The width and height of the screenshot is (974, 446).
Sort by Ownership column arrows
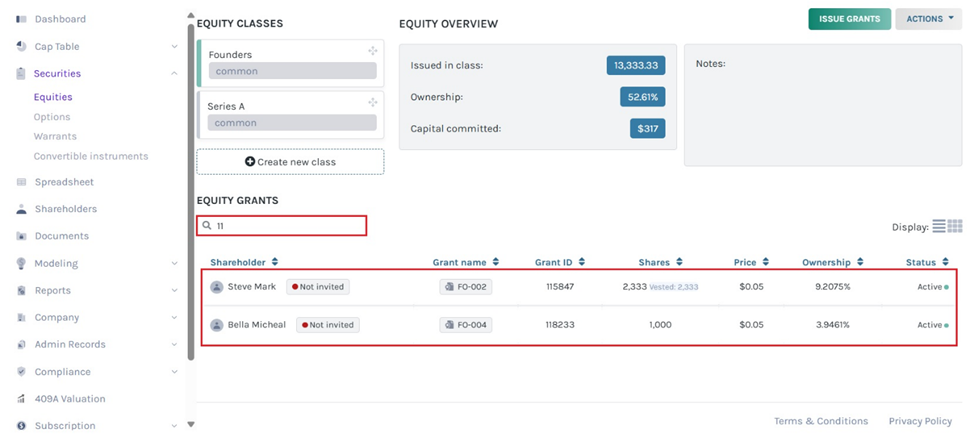(860, 262)
